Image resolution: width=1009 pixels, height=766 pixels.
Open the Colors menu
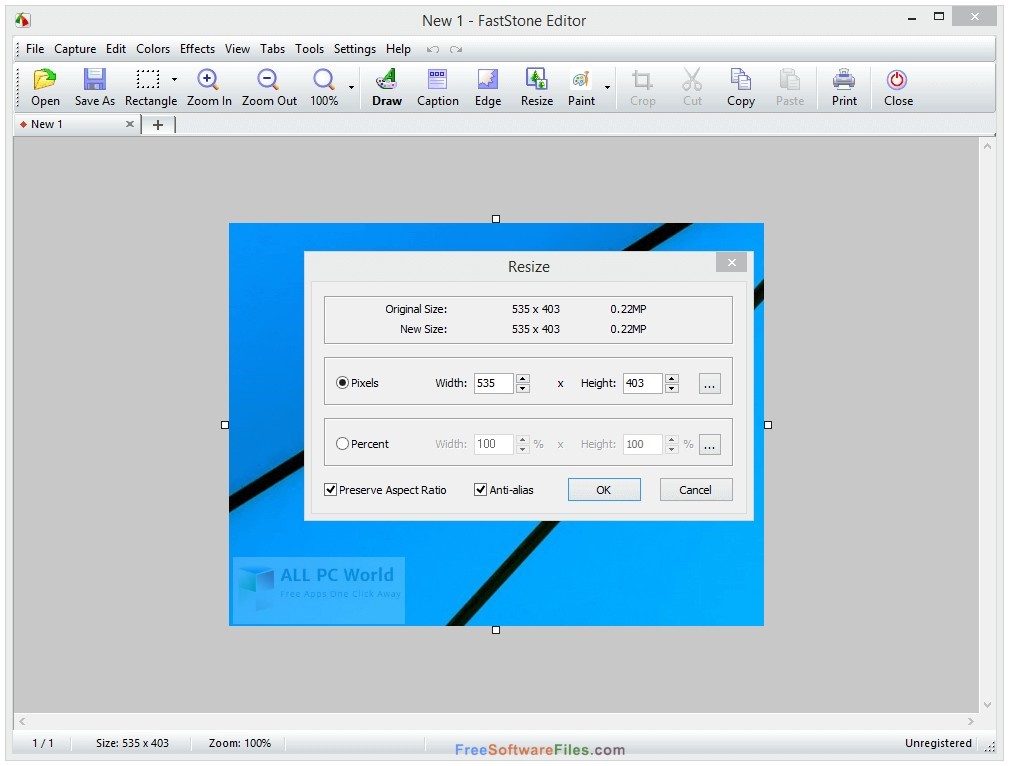153,49
